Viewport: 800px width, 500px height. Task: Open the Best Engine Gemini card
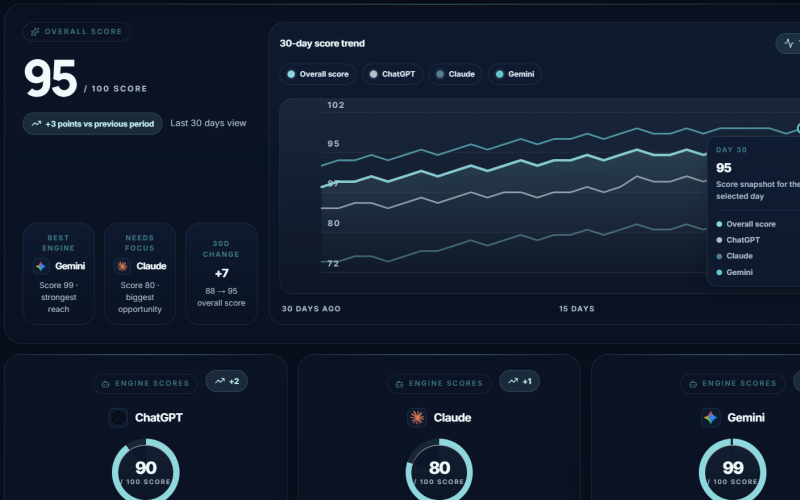click(x=59, y=273)
